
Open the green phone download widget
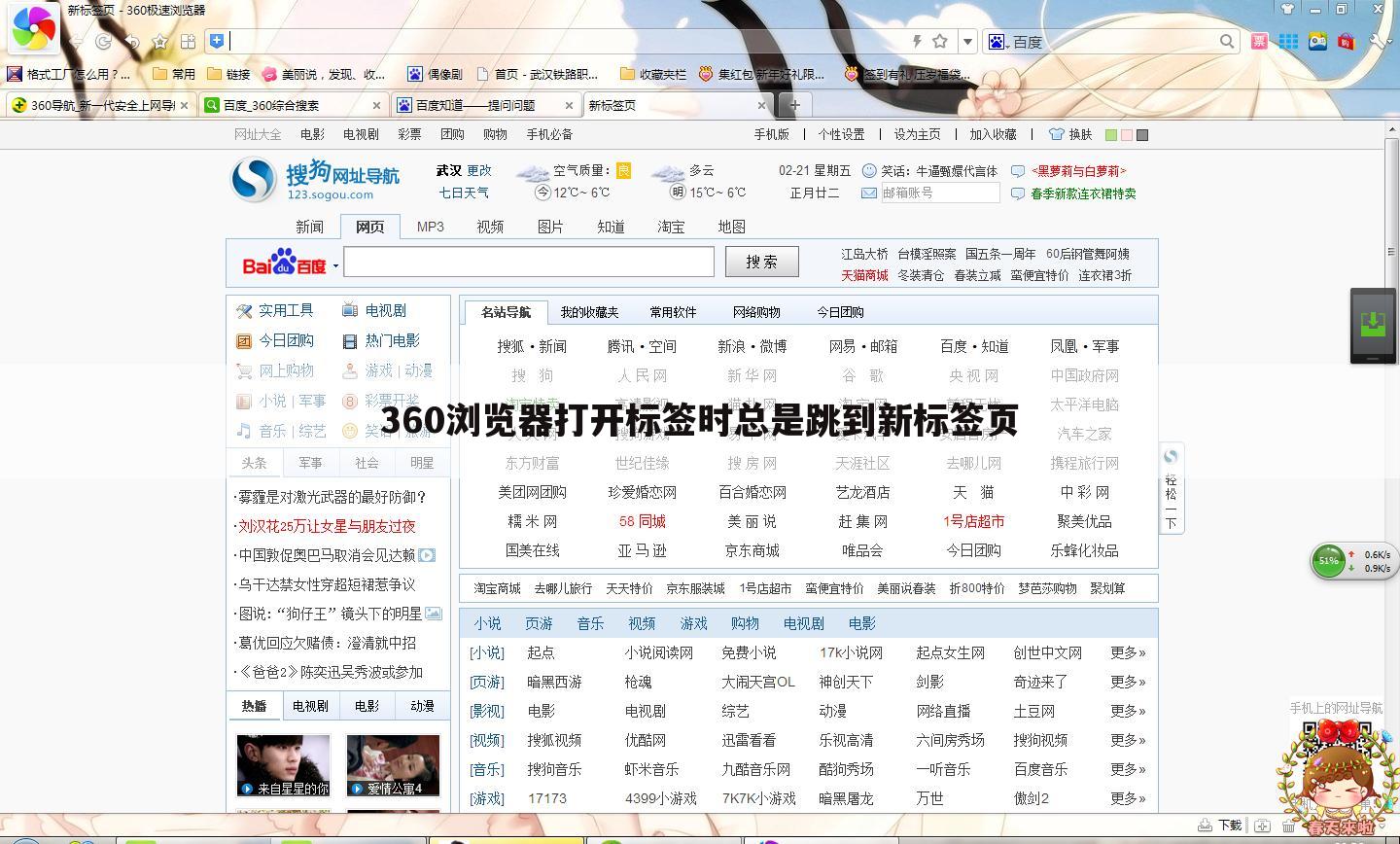click(1374, 325)
